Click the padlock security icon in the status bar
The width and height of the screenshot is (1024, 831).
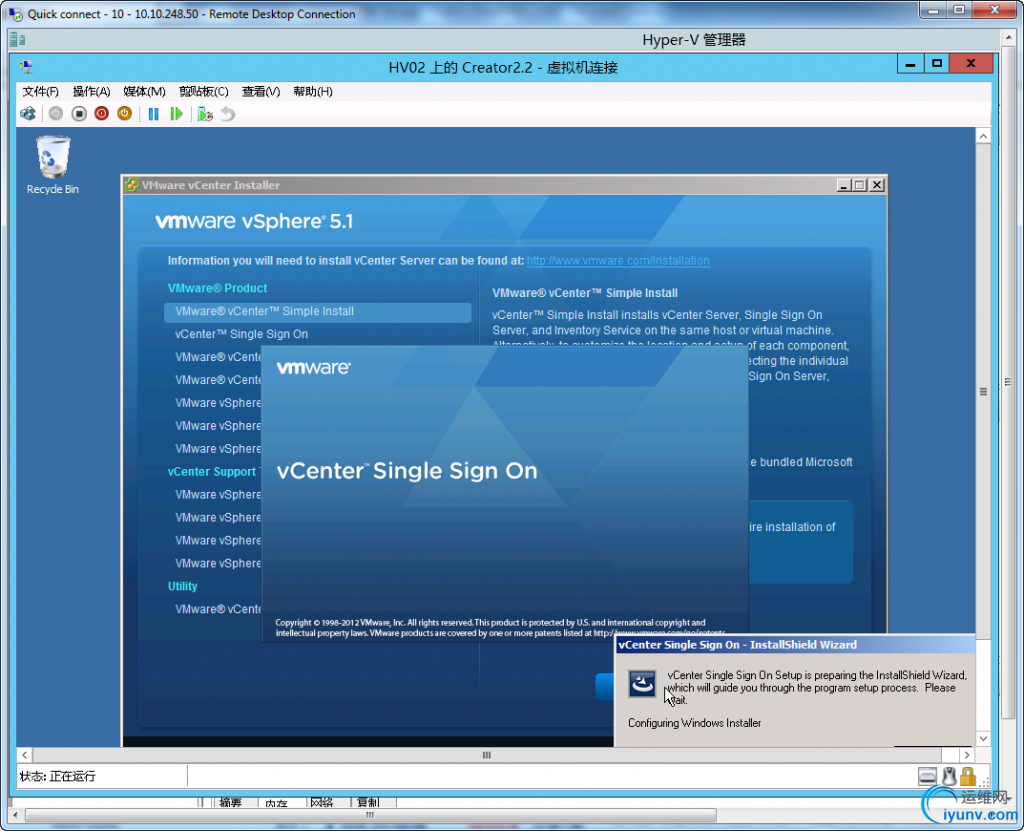click(968, 777)
